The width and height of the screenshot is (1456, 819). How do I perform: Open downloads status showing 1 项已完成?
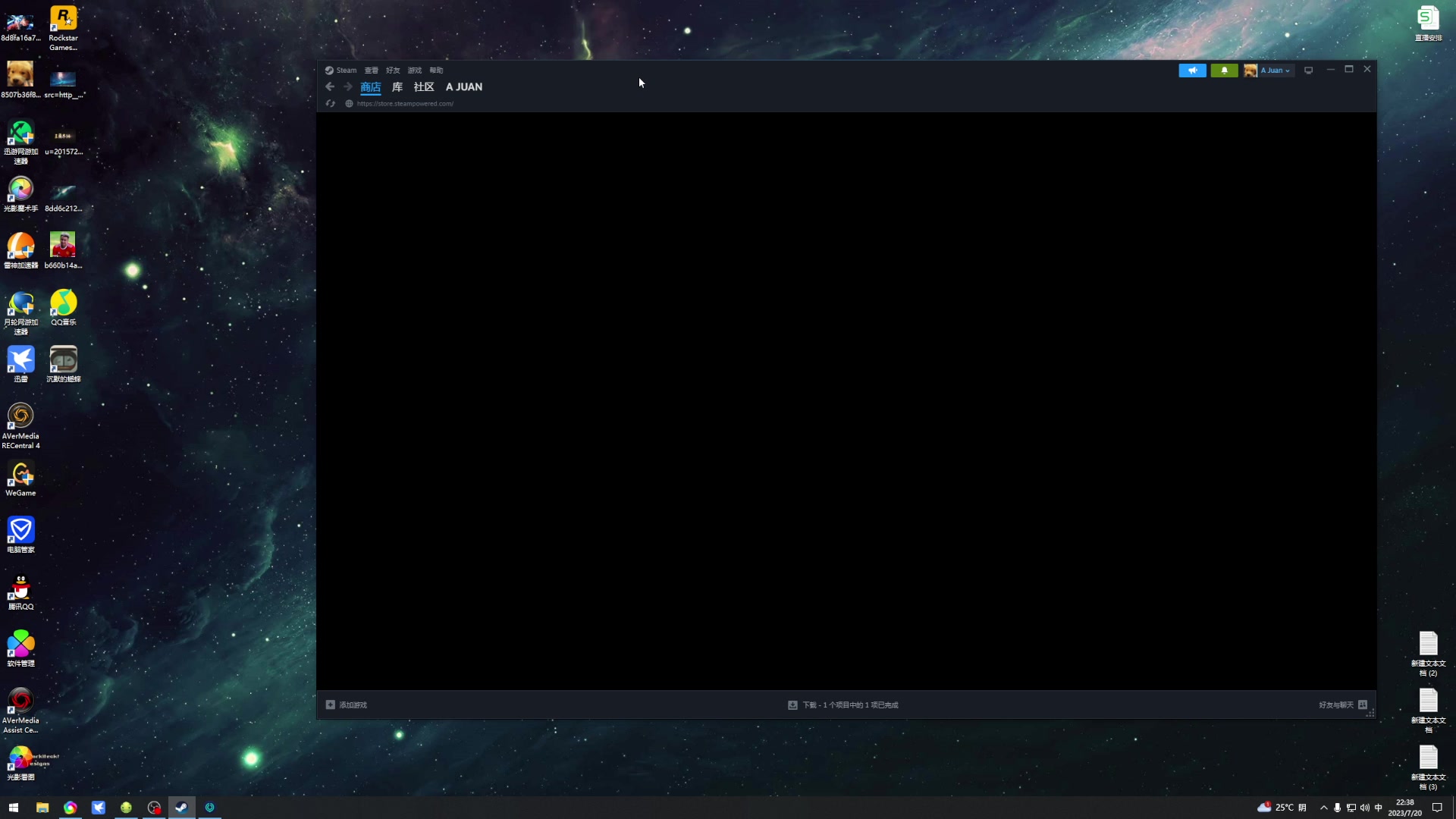point(843,705)
